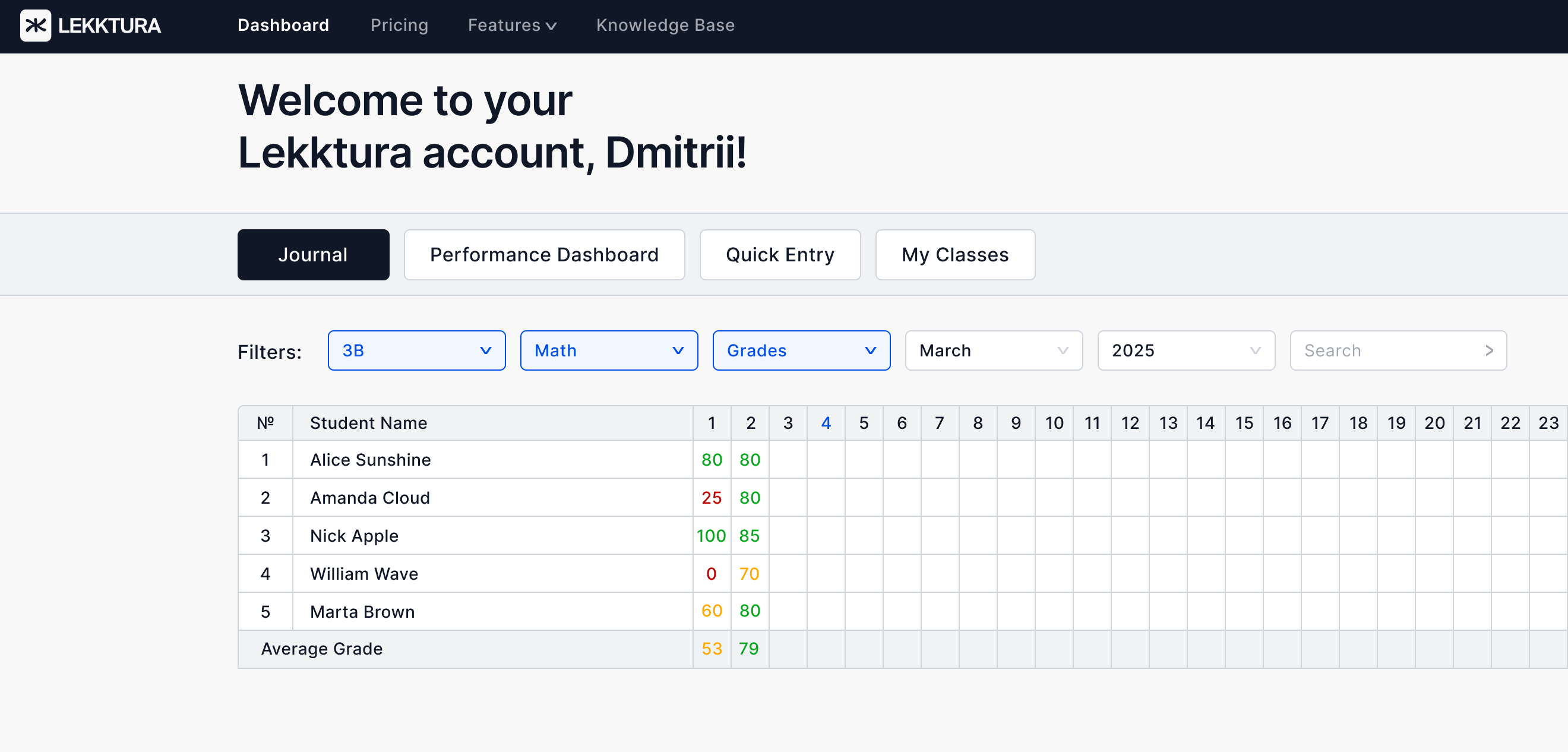
Task: Open the Grades filter dropdown
Action: (x=801, y=350)
